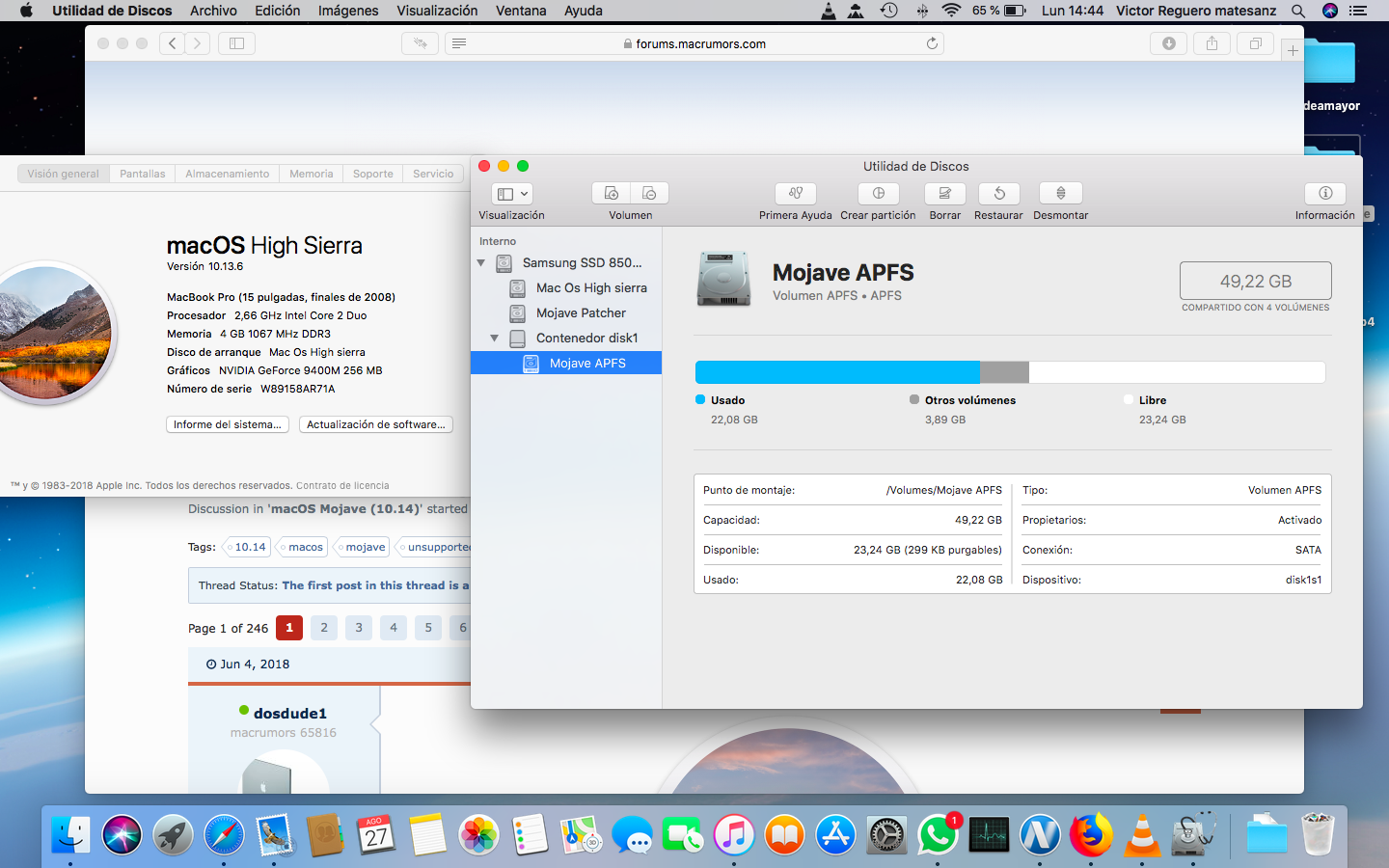Click the Restaurar toolbar icon

click(x=999, y=193)
